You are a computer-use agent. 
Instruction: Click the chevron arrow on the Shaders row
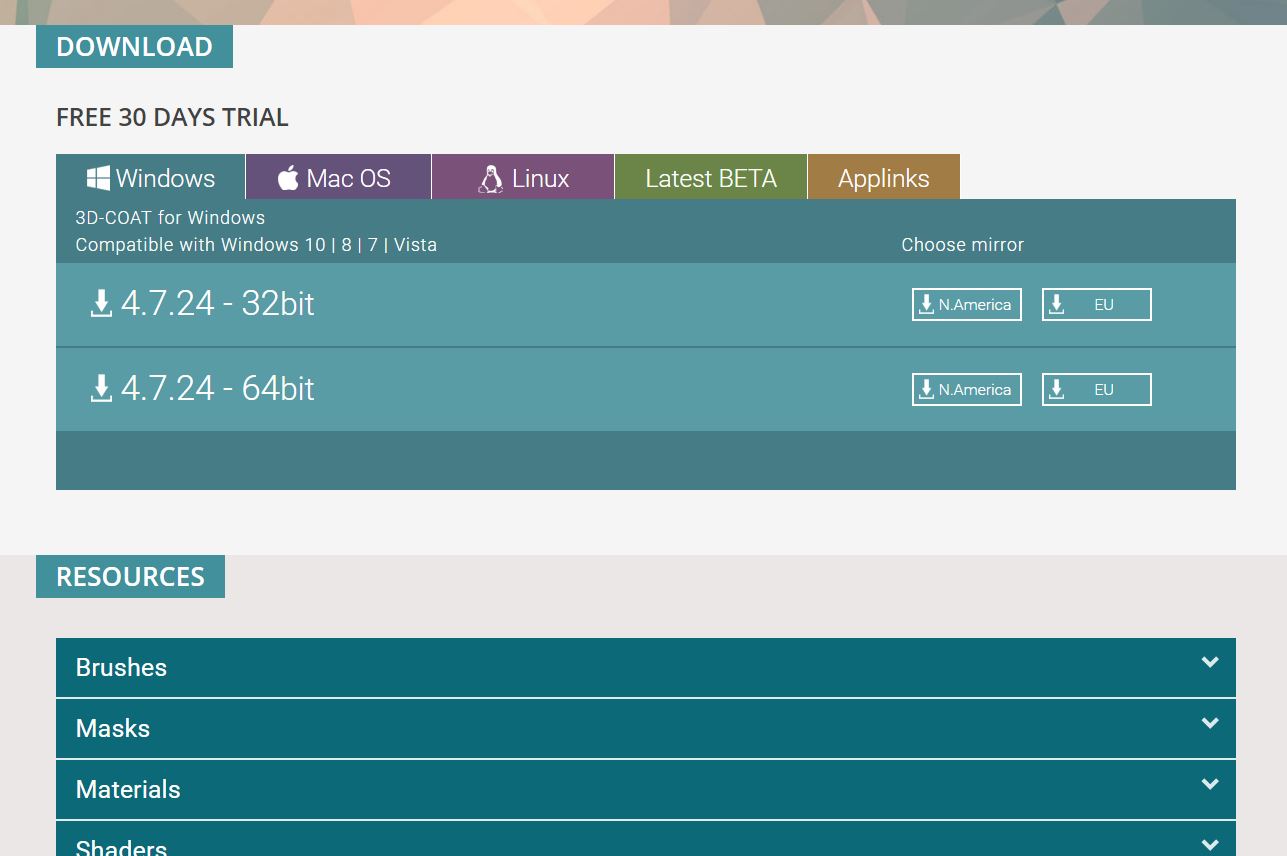click(x=1210, y=845)
